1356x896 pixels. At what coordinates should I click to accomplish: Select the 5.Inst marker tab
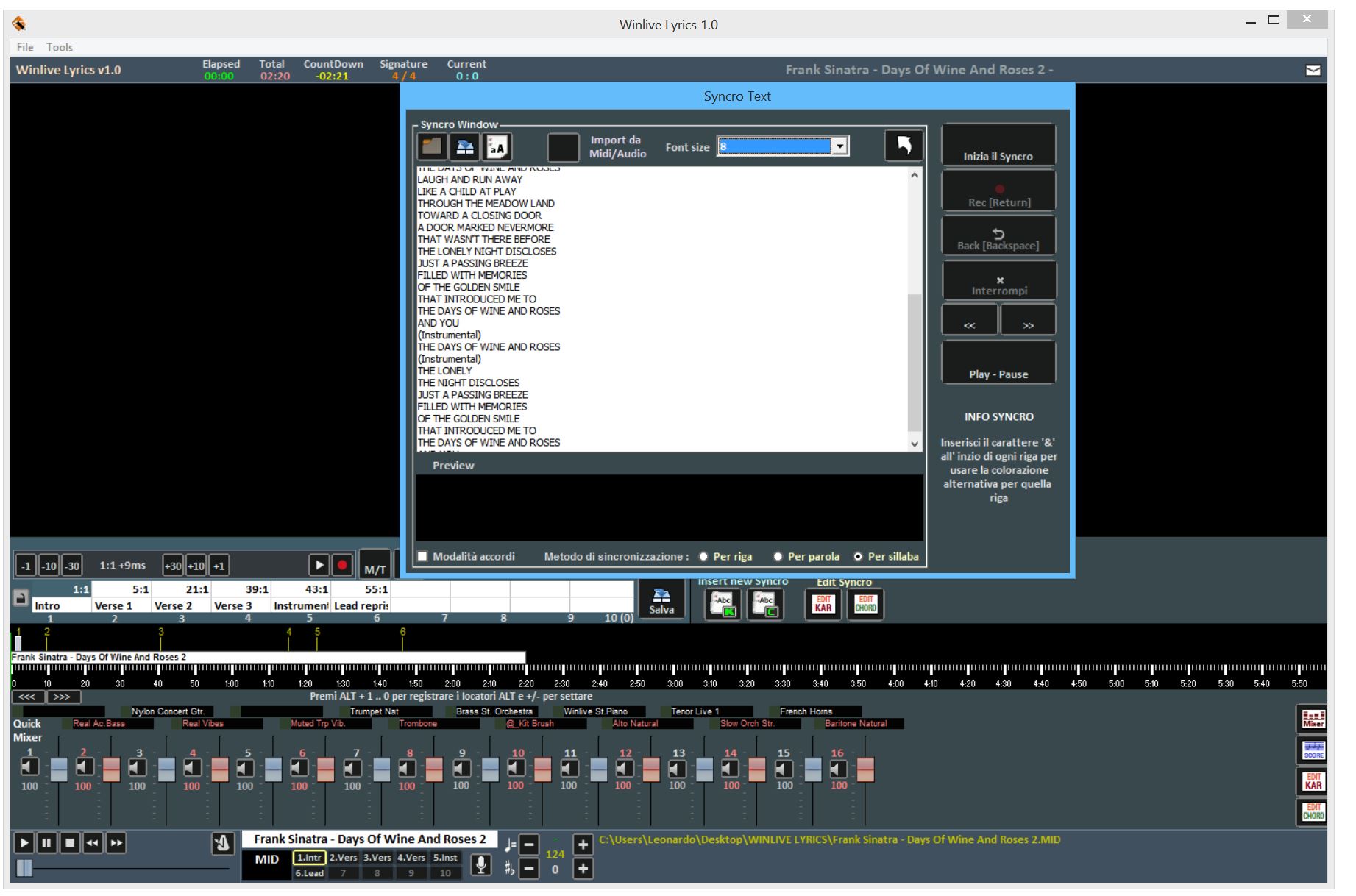pyautogui.click(x=445, y=858)
